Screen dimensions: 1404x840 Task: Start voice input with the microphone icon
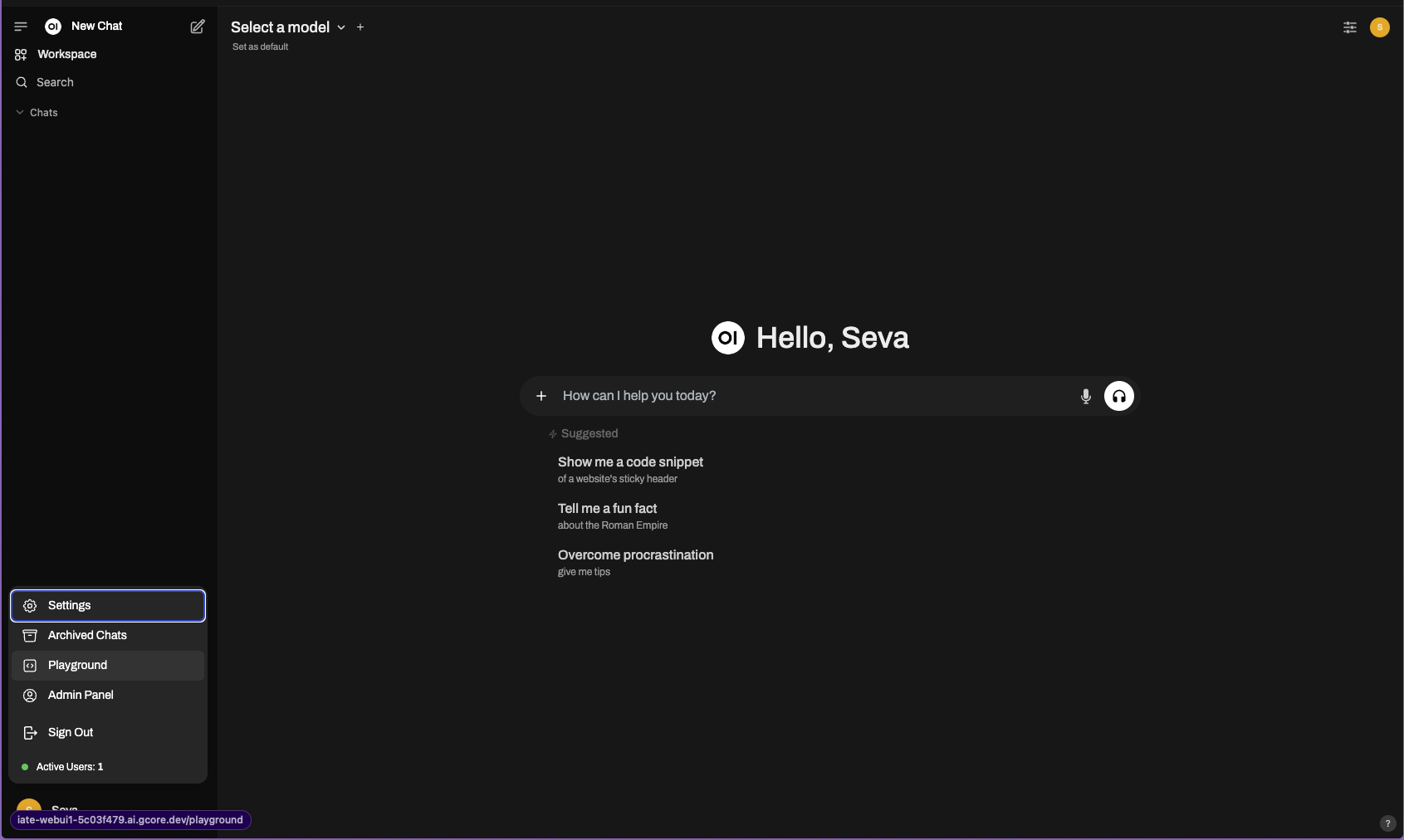click(x=1086, y=396)
